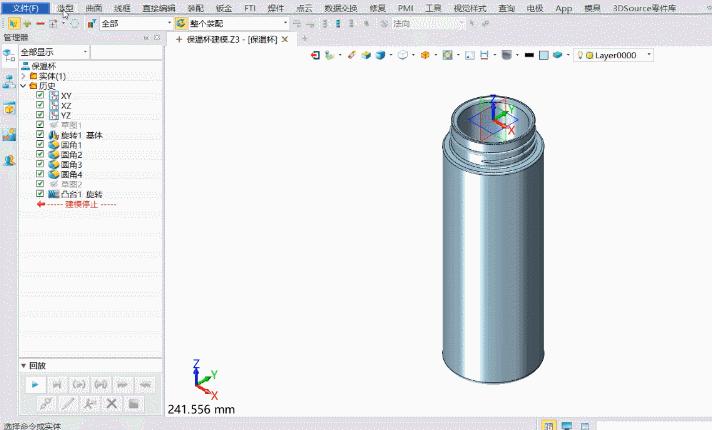Image resolution: width=712 pixels, height=430 pixels.
Task: Toggle the 凸台1 旋转 checkbox
Action: [40, 194]
